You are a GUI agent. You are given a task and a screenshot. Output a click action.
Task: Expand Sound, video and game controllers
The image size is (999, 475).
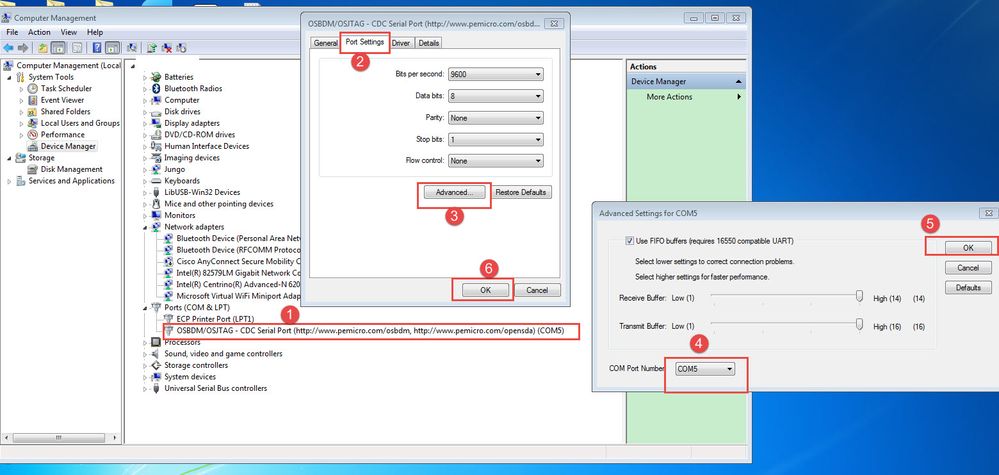[145, 354]
